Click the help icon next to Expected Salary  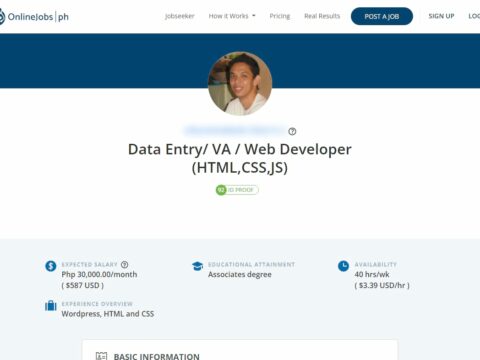click(x=124, y=265)
